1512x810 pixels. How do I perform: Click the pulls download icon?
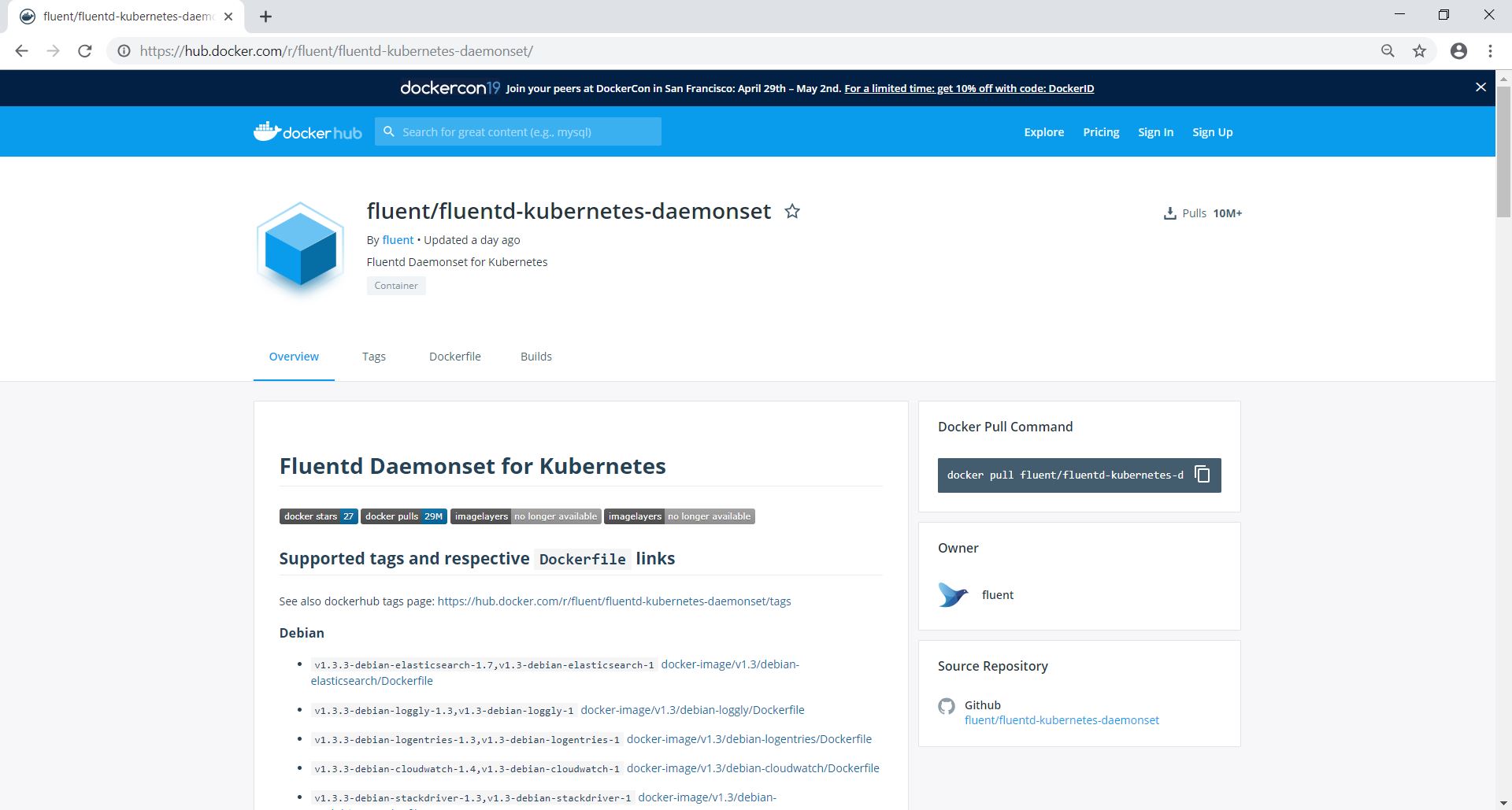pyautogui.click(x=1169, y=213)
